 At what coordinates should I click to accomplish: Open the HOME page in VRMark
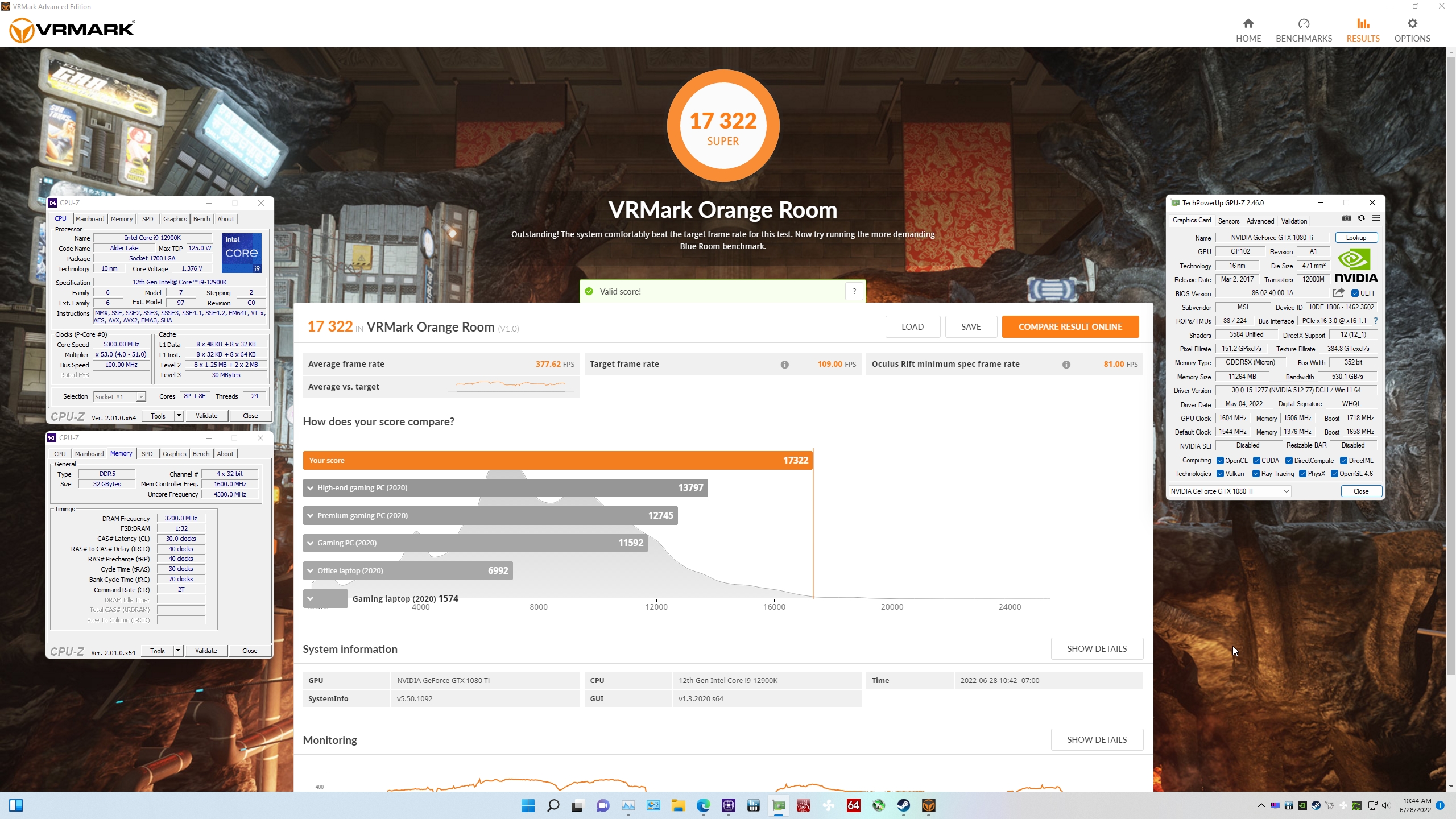pyautogui.click(x=1248, y=30)
